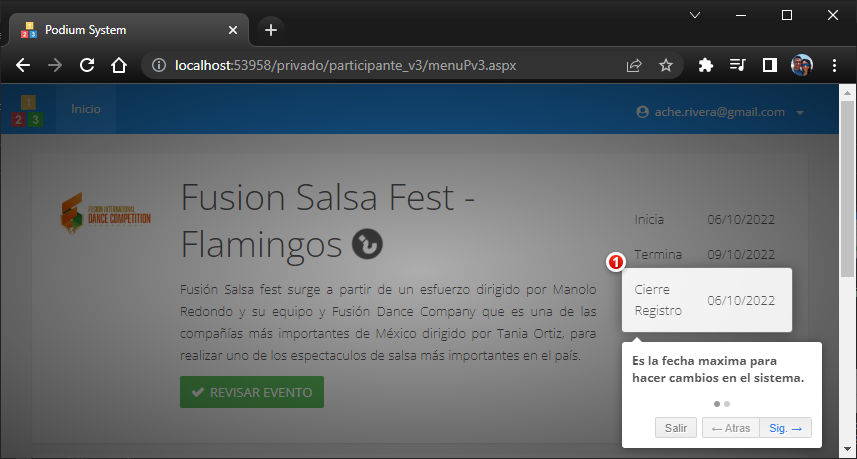Open a new browser tab
This screenshot has height=459, width=857.
(271, 30)
